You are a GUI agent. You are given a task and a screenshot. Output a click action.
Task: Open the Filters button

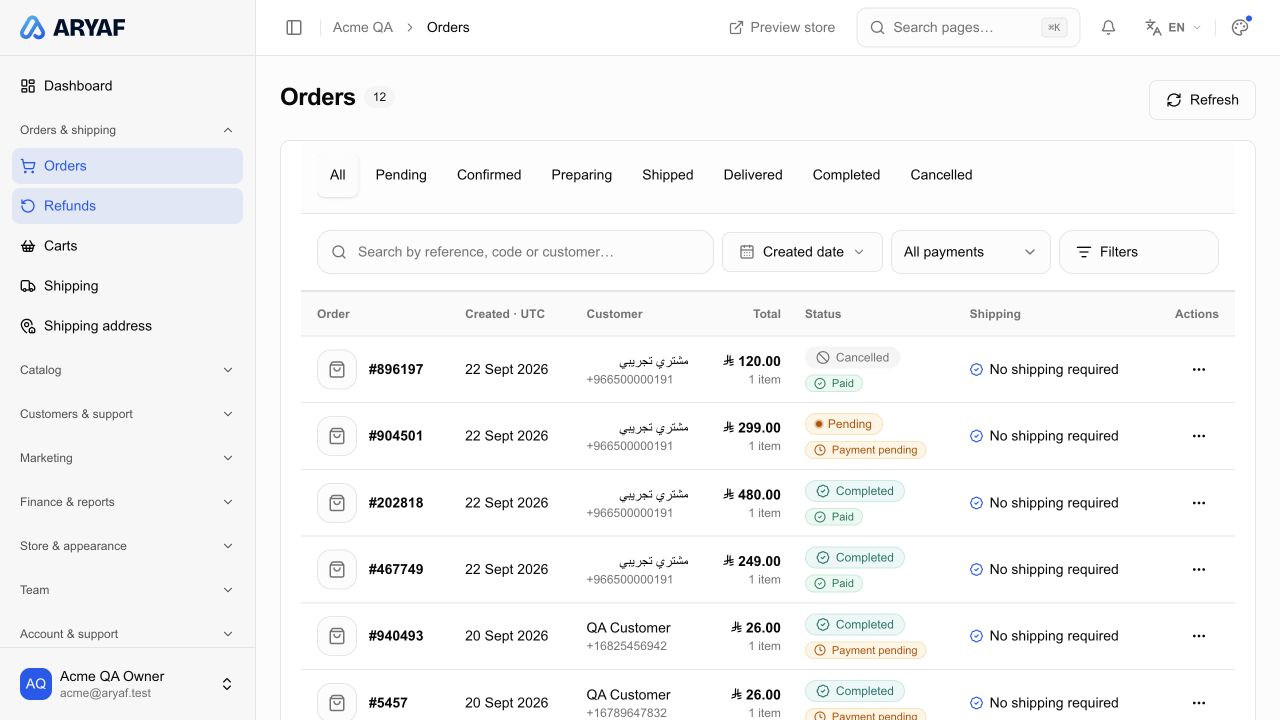click(1139, 252)
